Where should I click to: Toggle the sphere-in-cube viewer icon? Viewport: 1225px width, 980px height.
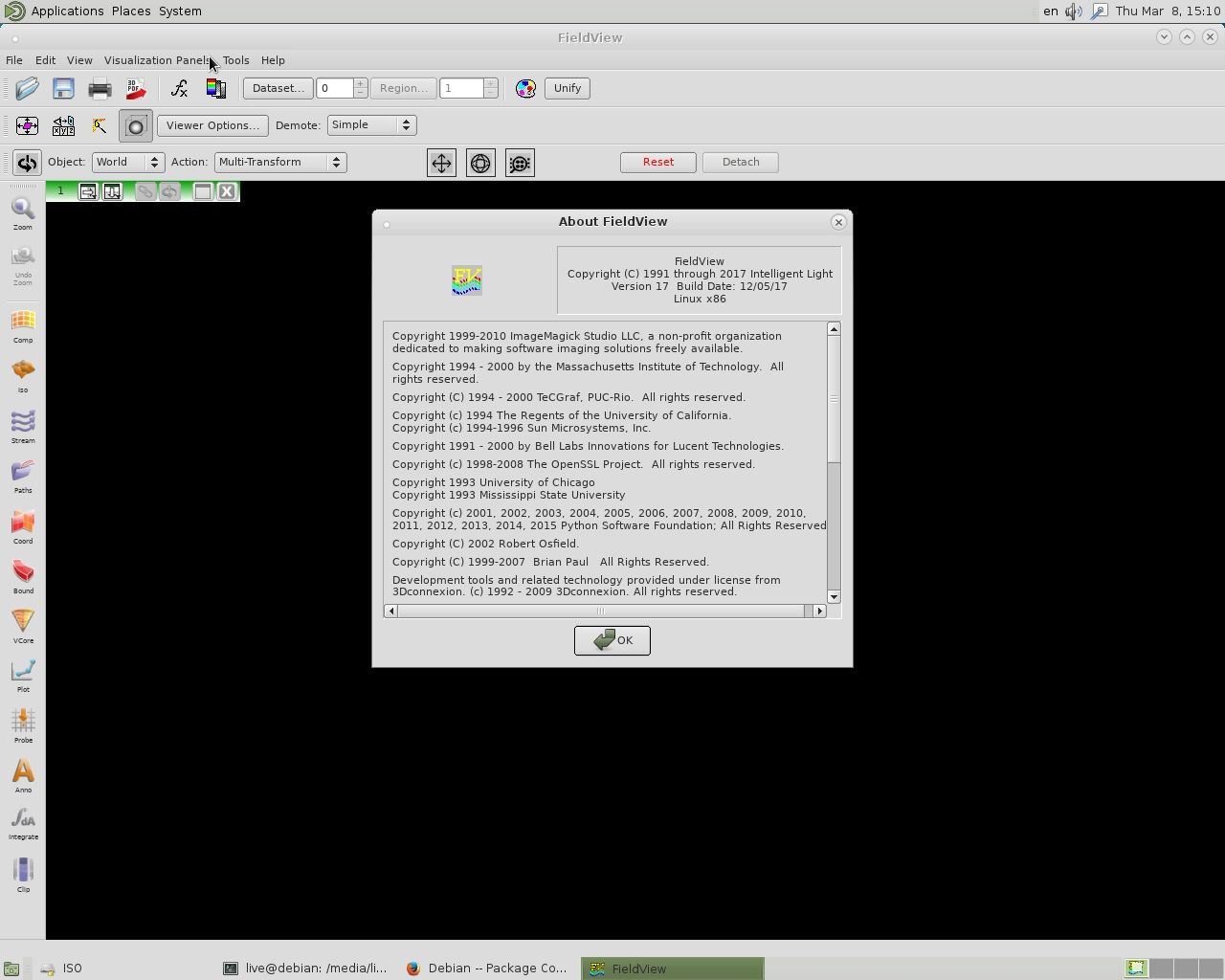pyautogui.click(x=136, y=125)
